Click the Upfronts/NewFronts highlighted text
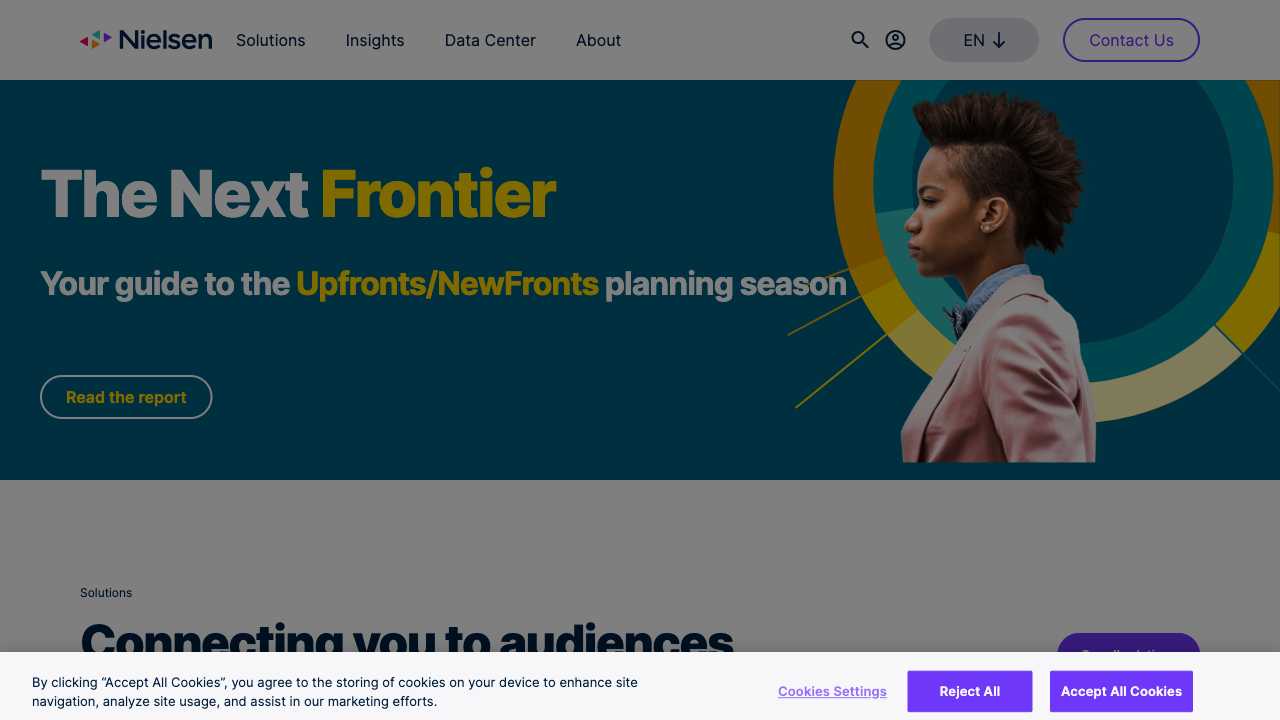Image resolution: width=1280 pixels, height=720 pixels. pyautogui.click(x=447, y=284)
